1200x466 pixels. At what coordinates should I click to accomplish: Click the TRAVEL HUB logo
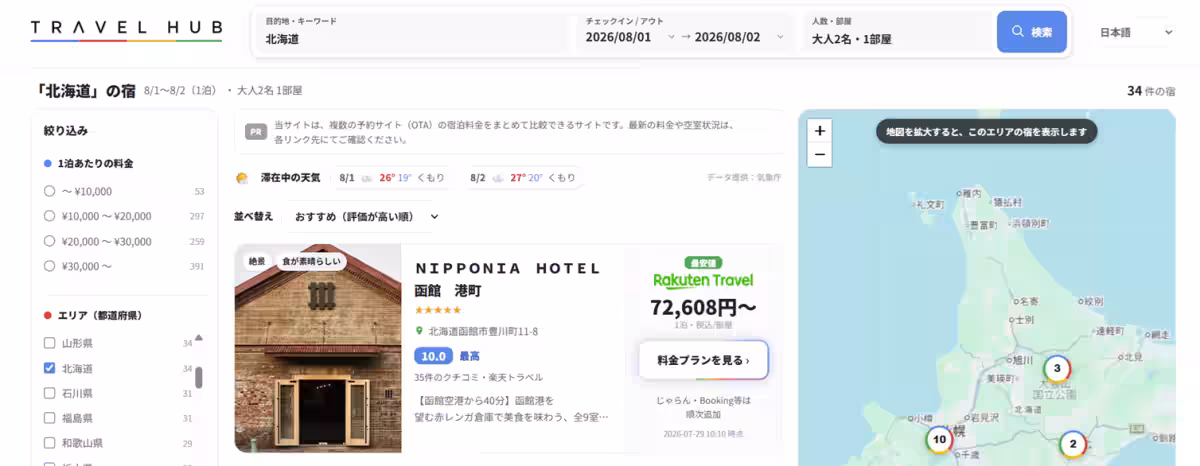coord(126,31)
